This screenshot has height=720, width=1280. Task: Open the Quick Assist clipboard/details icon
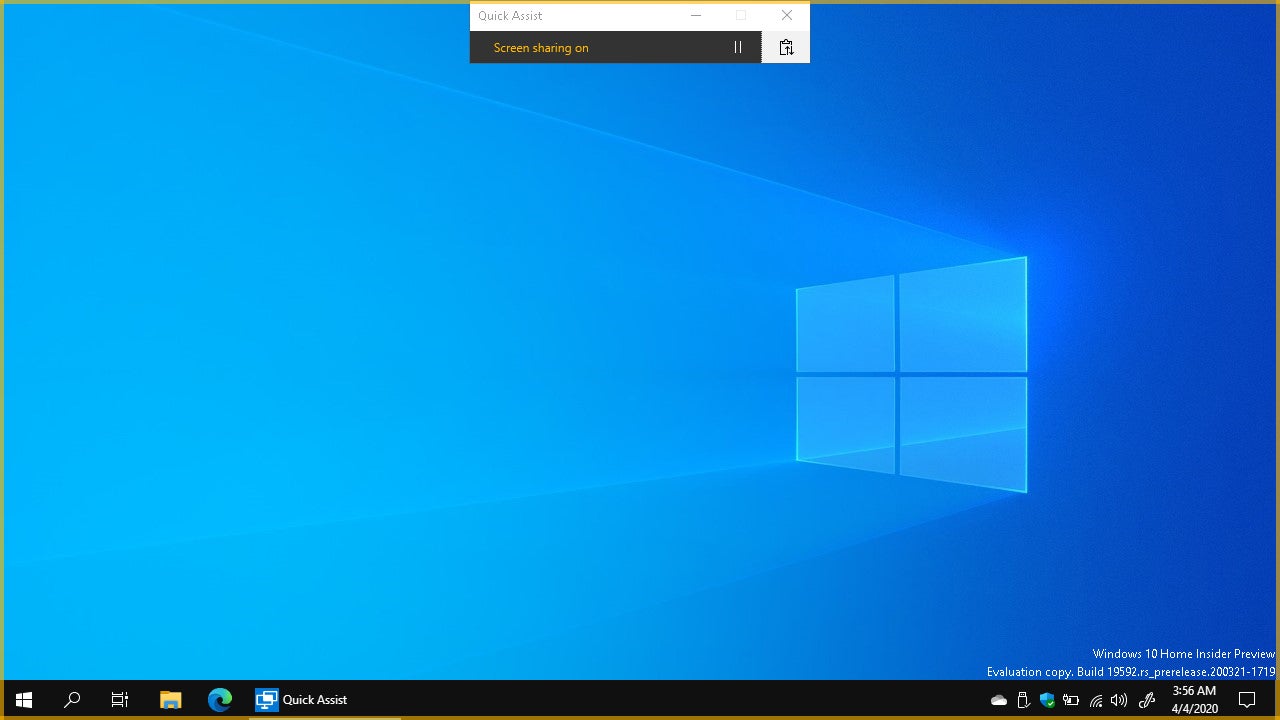(x=786, y=47)
